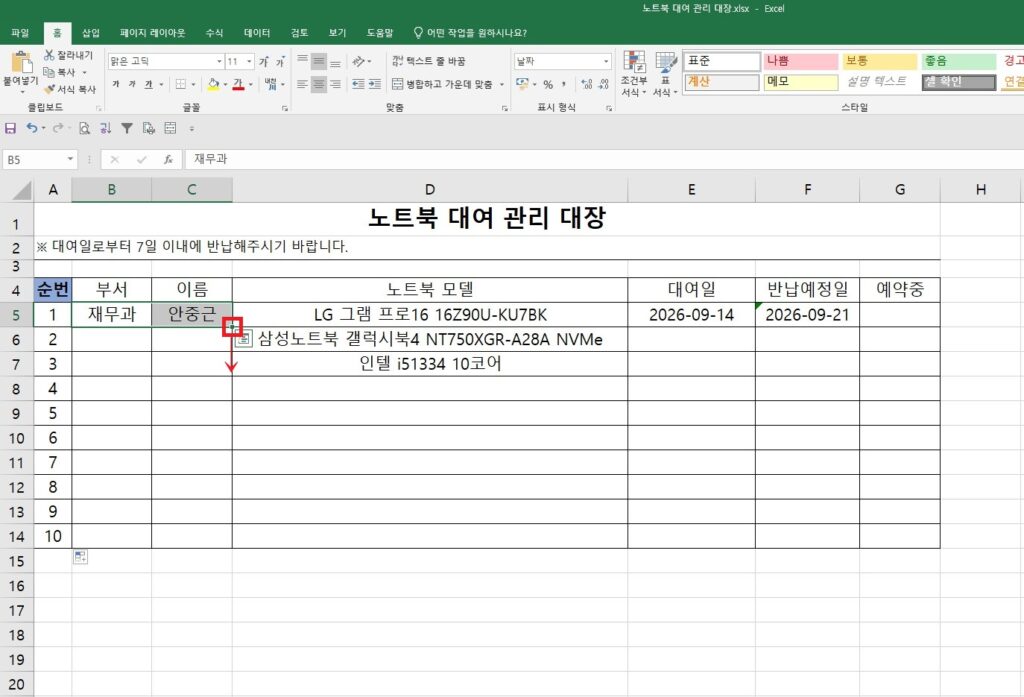Toggle Underline (underlined 가) formatting
This screenshot has width=1024, height=697.
[x=148, y=84]
